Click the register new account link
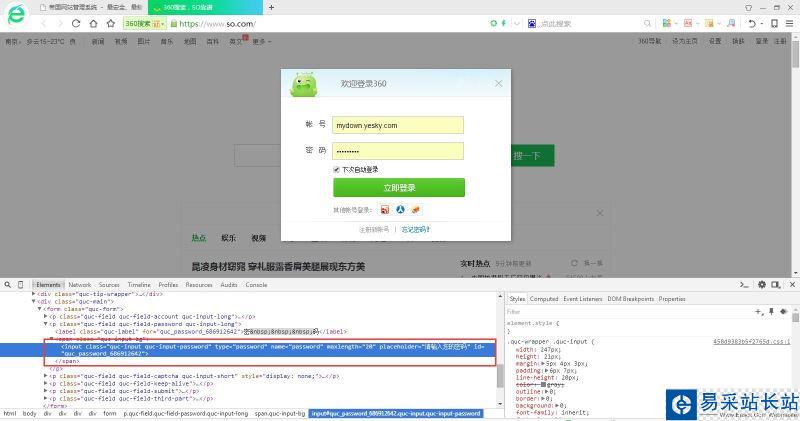This screenshot has height=421, width=800. pos(374,230)
